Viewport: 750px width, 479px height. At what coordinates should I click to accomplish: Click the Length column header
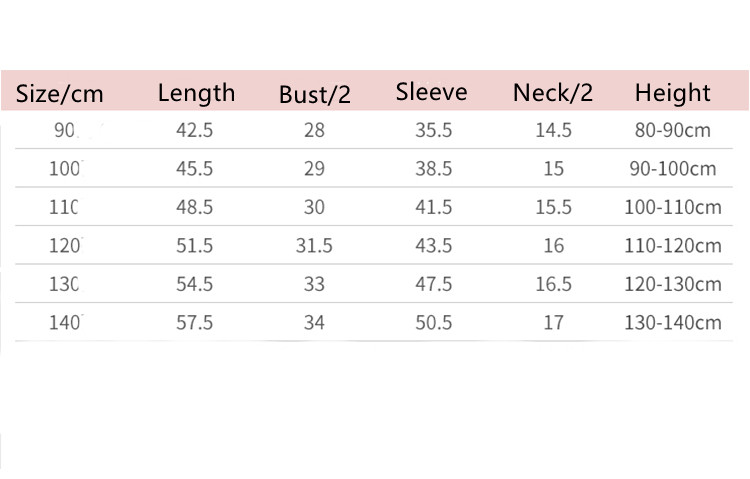click(196, 93)
